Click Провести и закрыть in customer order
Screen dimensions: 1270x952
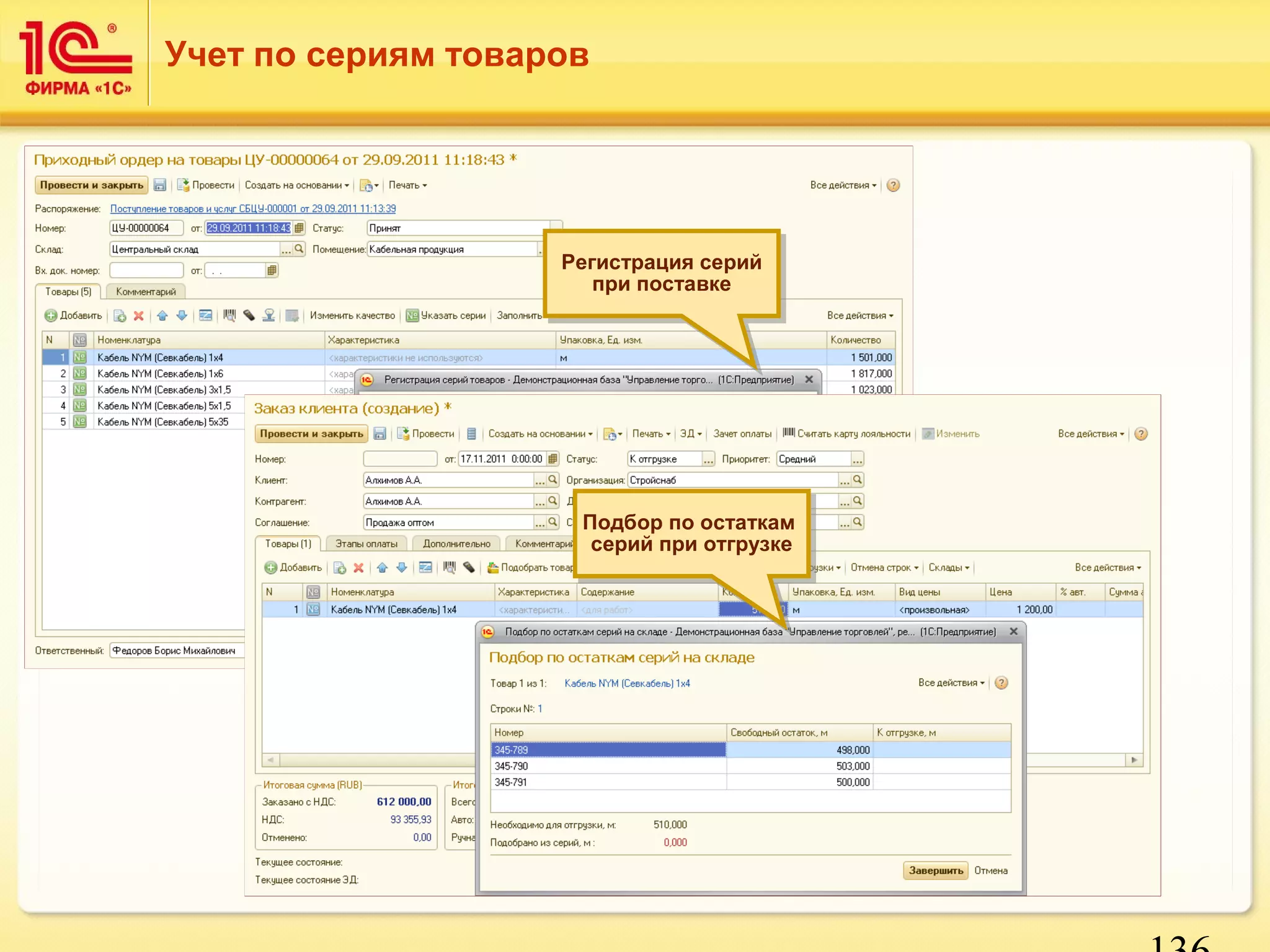click(x=311, y=434)
